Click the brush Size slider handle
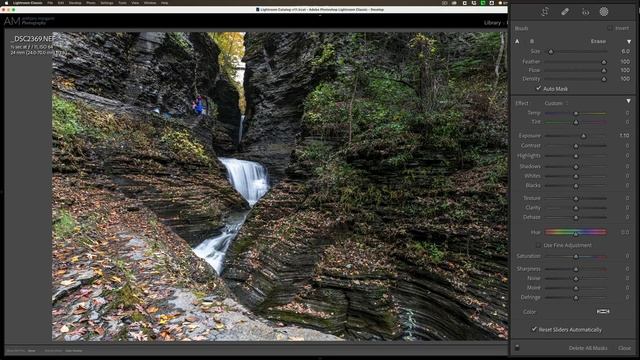 tap(551, 52)
